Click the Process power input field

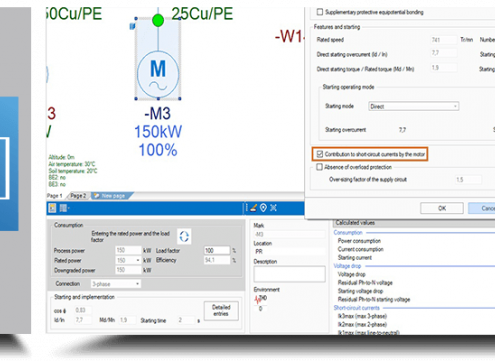click(128, 250)
